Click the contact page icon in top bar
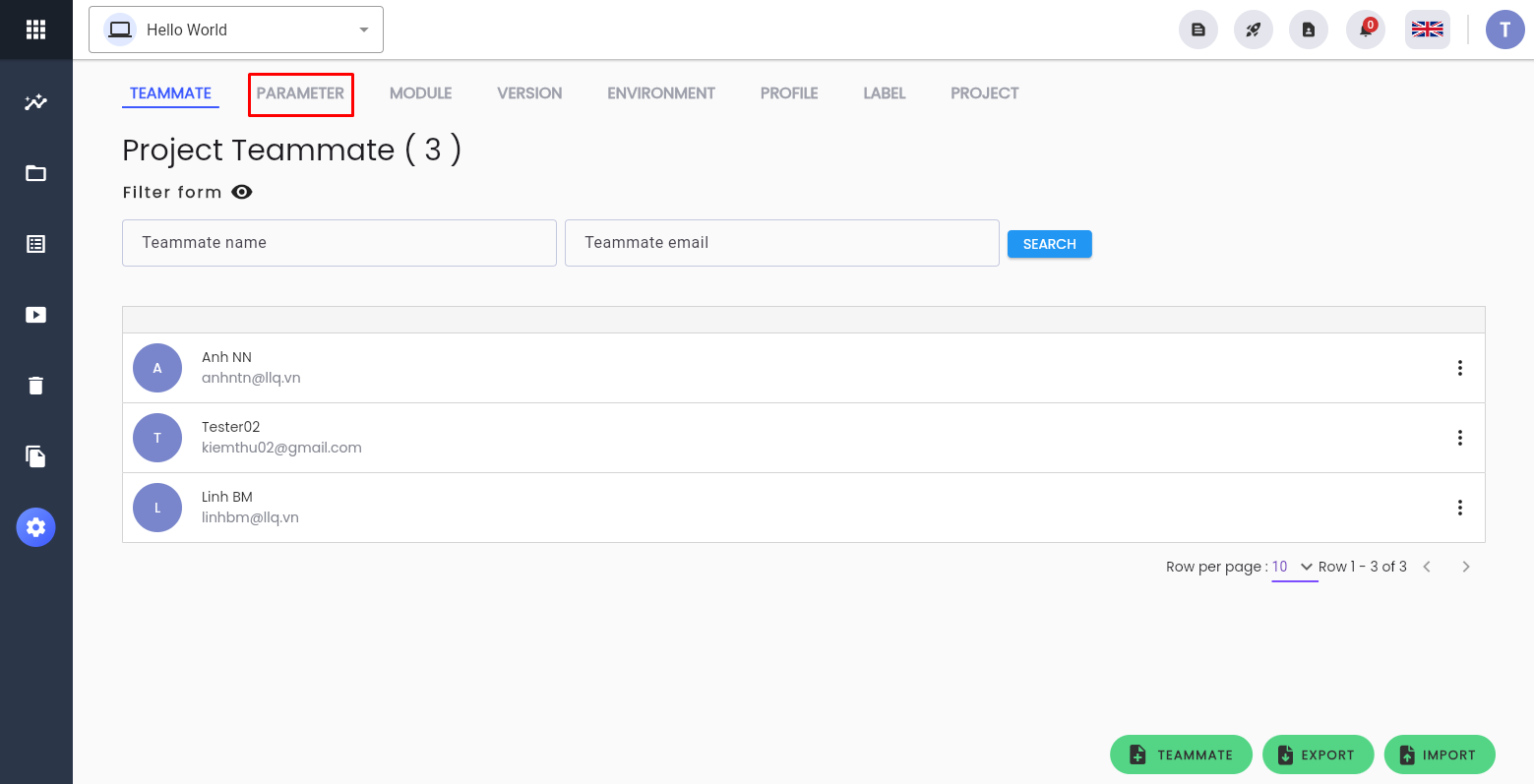The image size is (1534, 784). tap(1309, 30)
